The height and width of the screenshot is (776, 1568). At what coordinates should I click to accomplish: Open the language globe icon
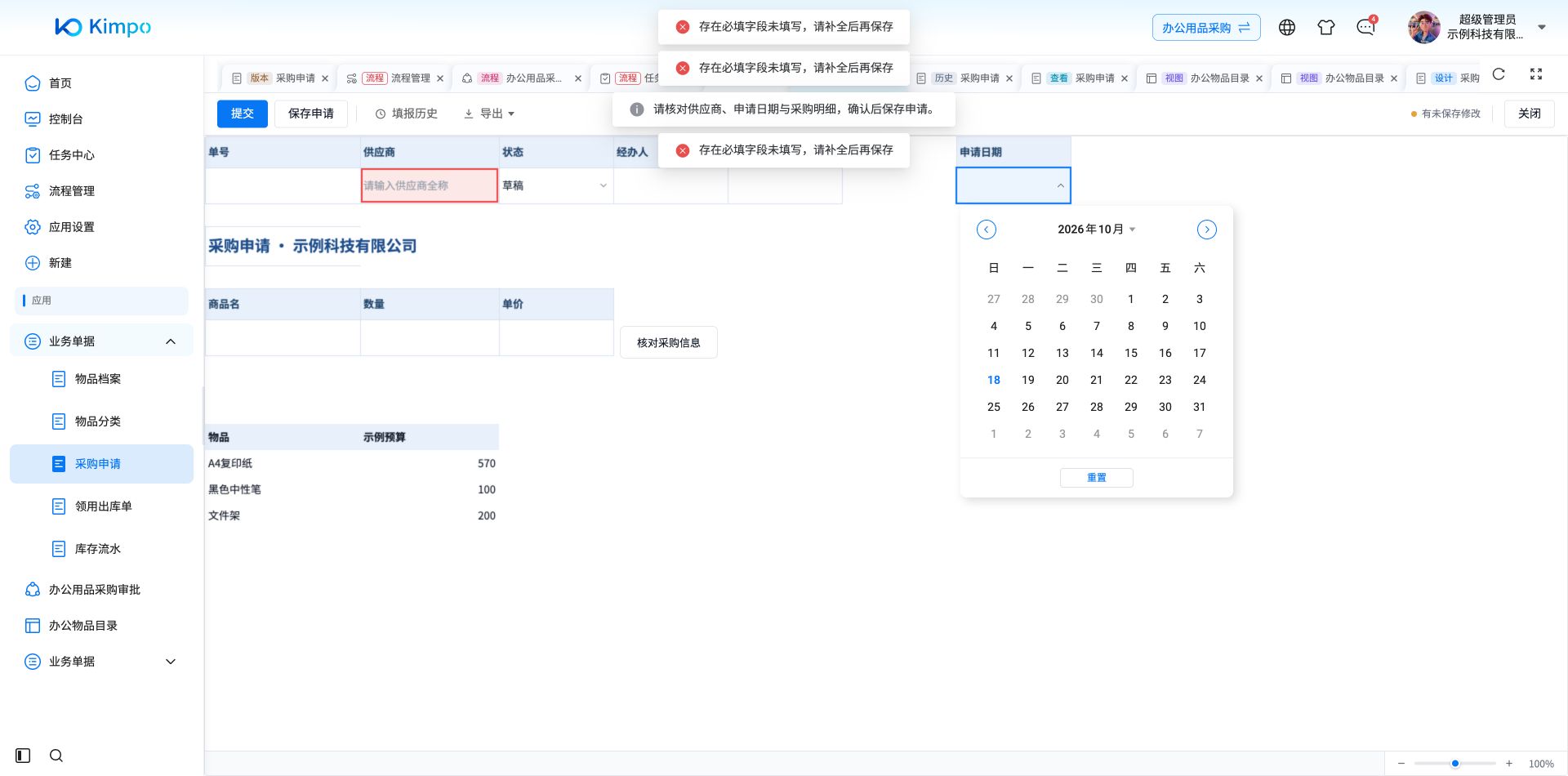(1287, 28)
